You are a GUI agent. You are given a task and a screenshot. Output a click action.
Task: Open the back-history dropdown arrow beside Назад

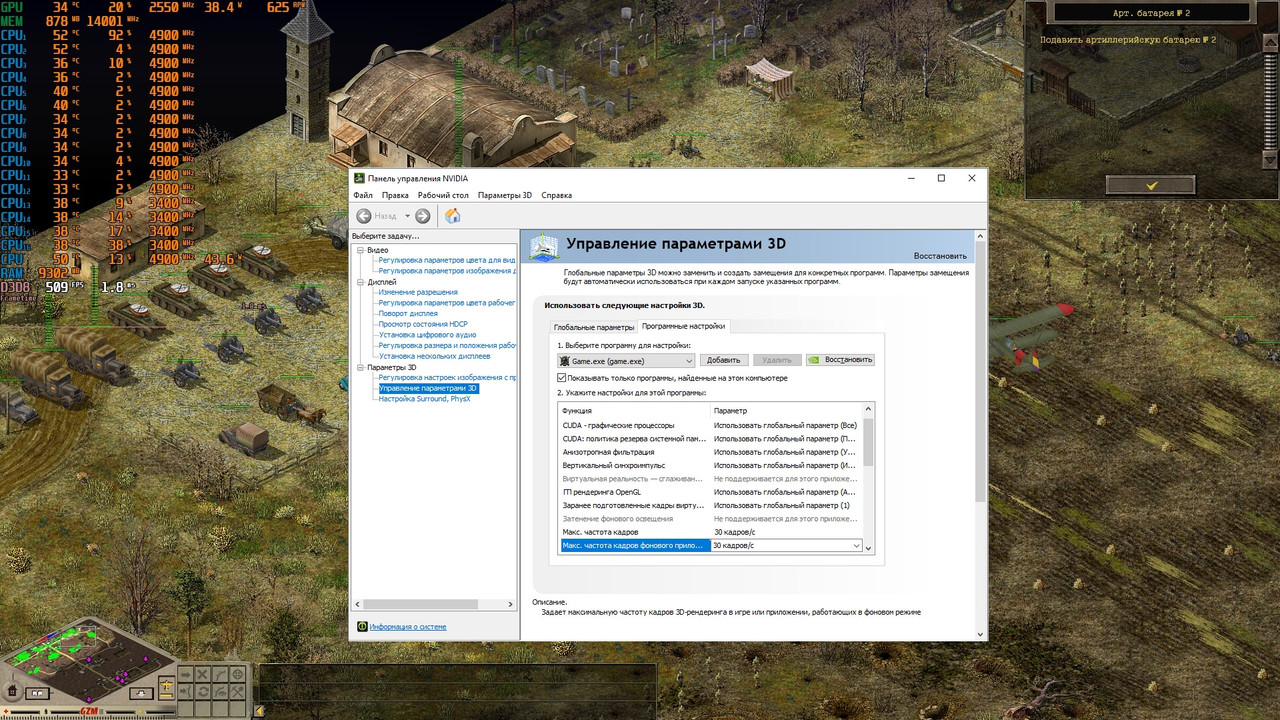tap(408, 216)
